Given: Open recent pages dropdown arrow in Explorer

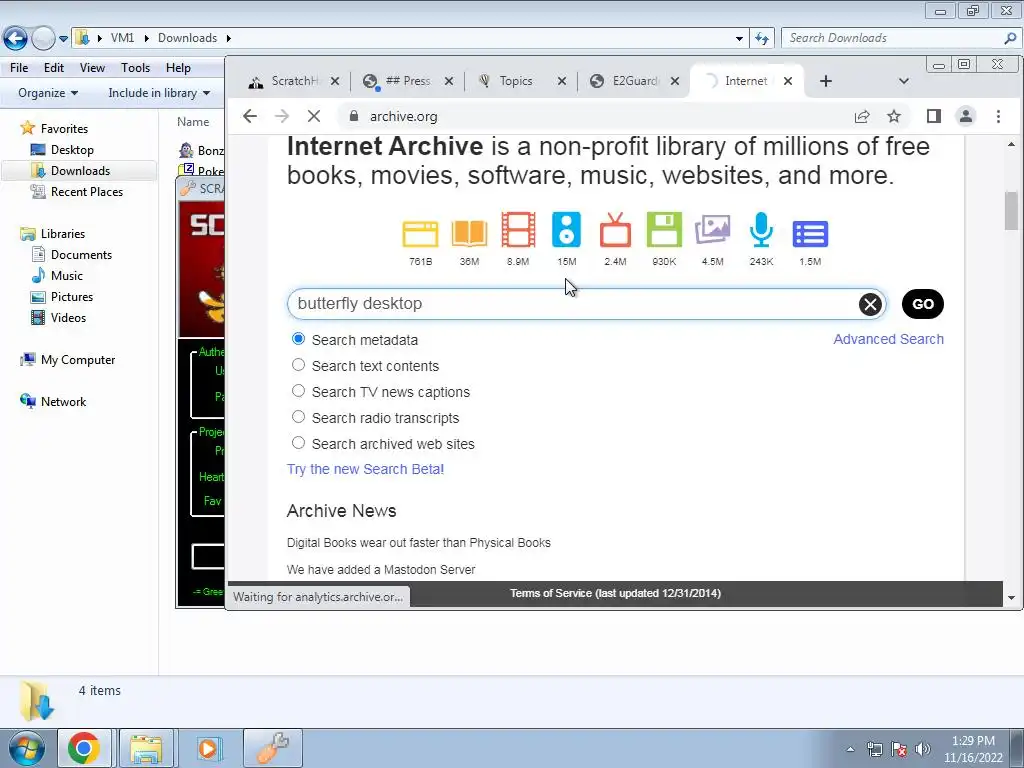Looking at the screenshot, I should click(63, 39).
